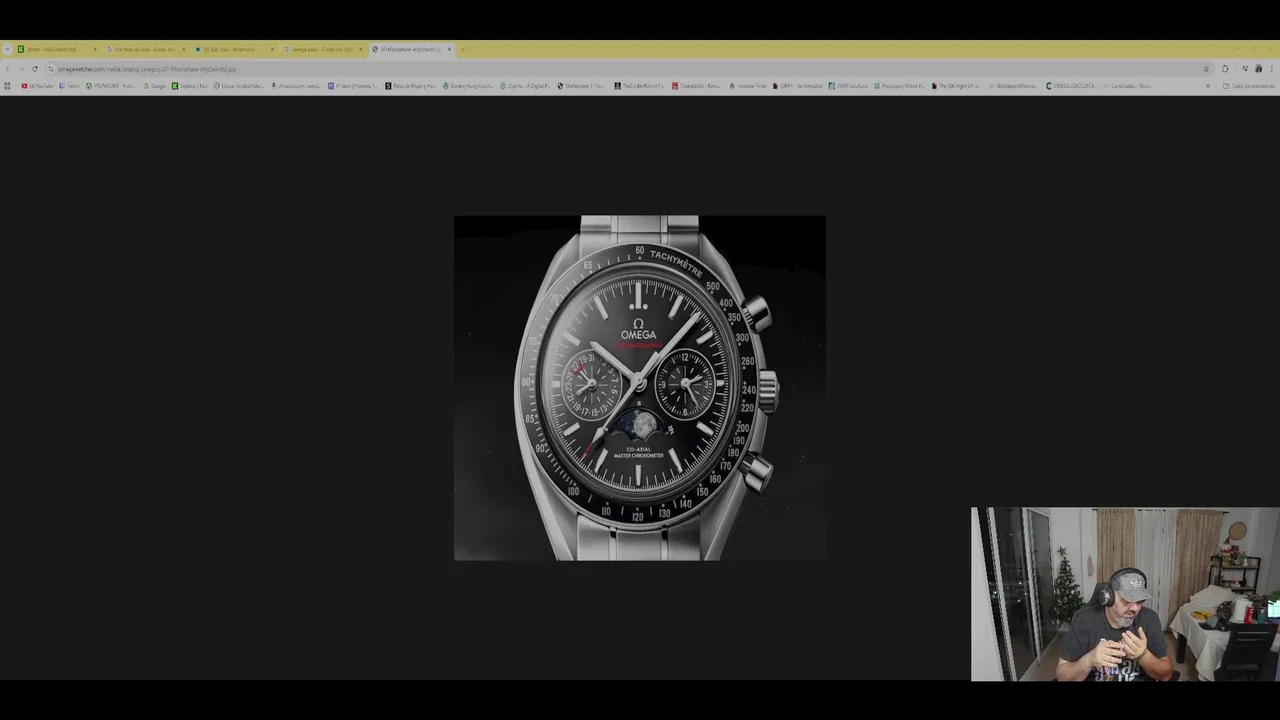Open the Explorar Kick bookmark

pos(190,86)
